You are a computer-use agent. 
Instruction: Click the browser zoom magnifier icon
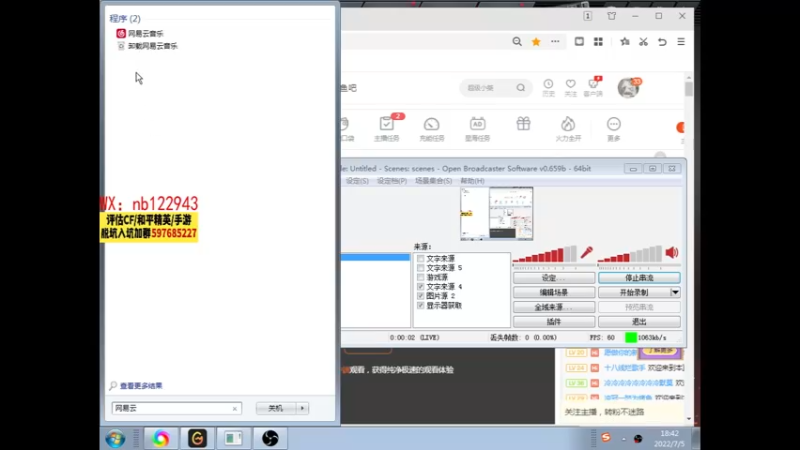pyautogui.click(x=517, y=42)
